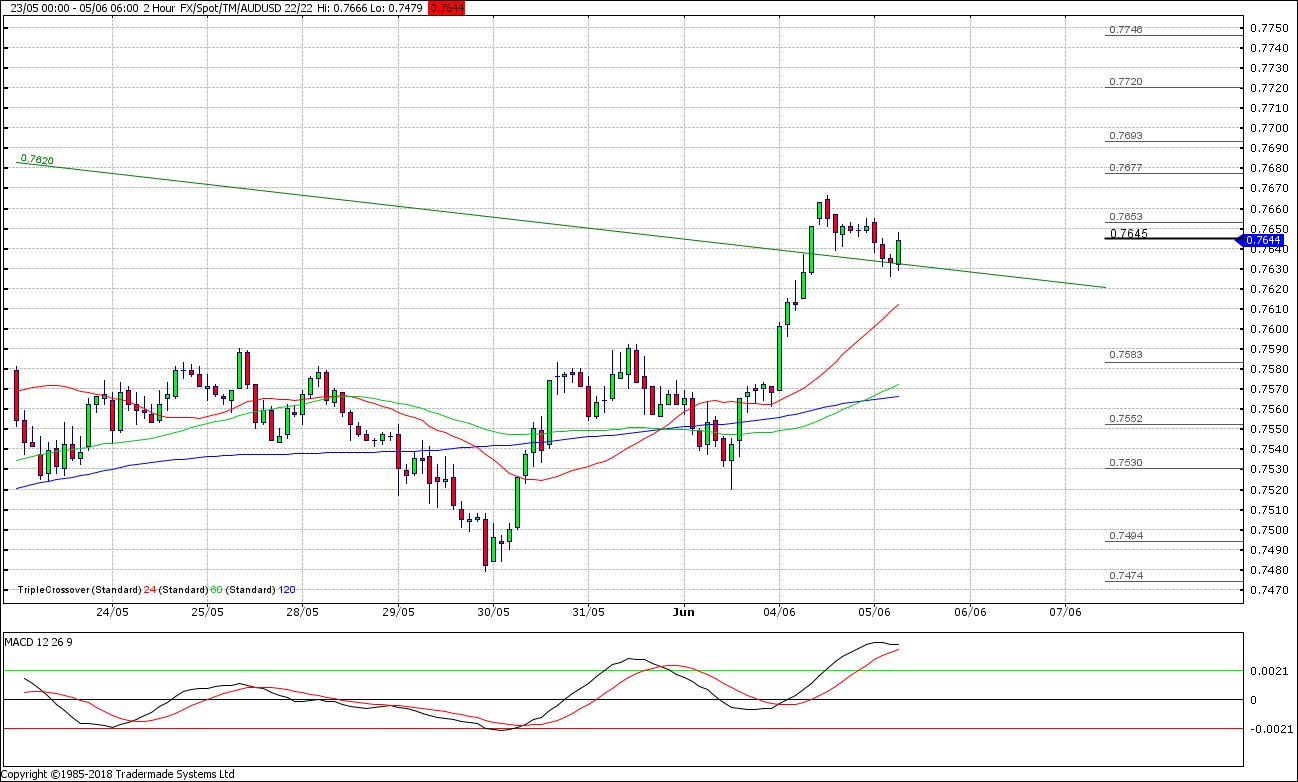Select the 0.7583 support level label
Viewport: 1298px width, 782px height.
click(x=1126, y=355)
